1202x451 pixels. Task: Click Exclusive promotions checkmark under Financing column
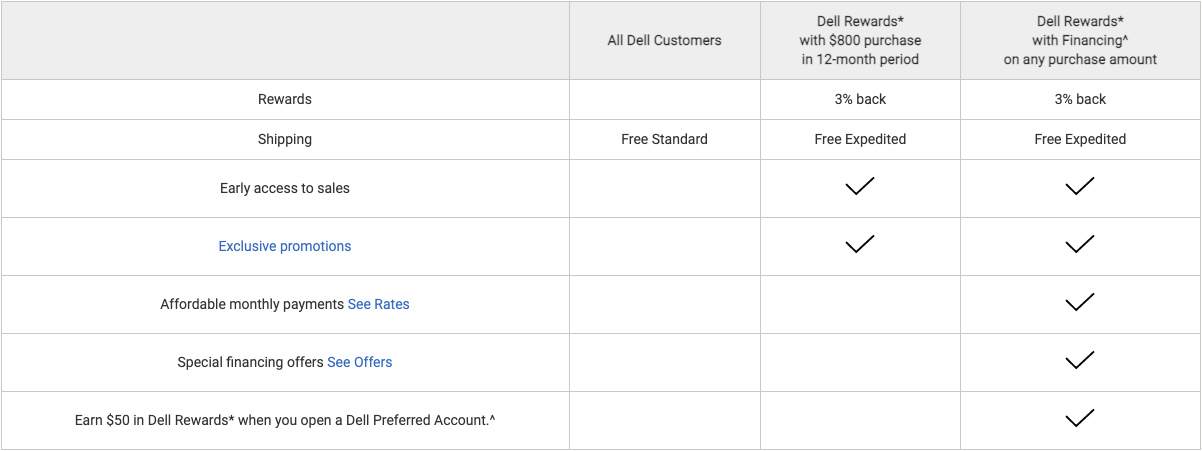(x=1080, y=244)
